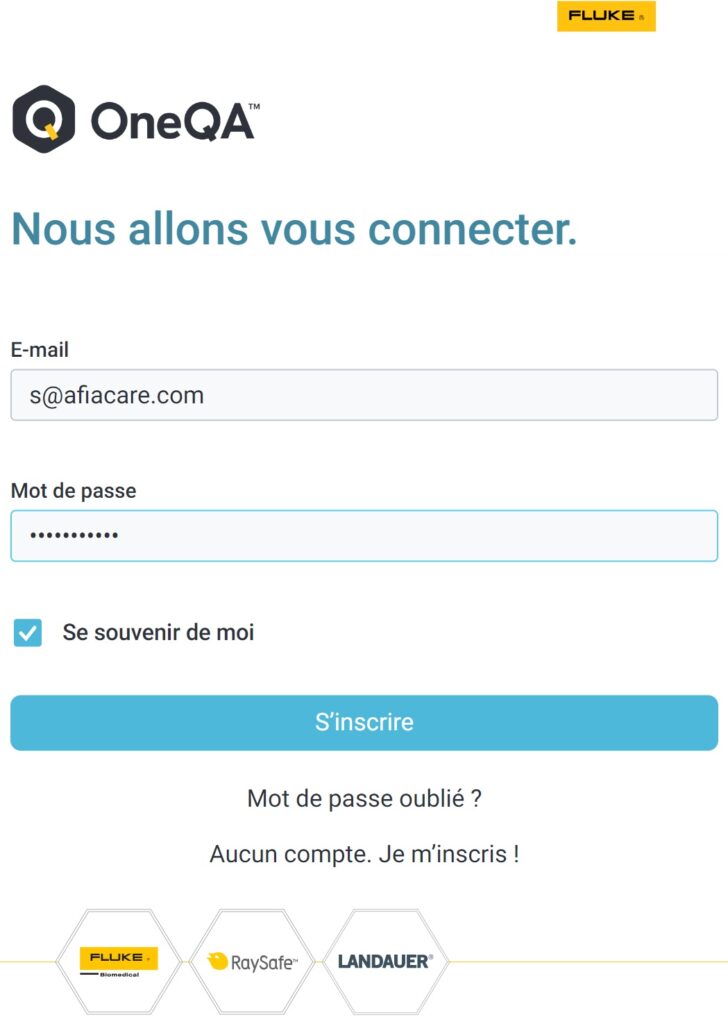The height and width of the screenshot is (1024, 728).
Task: Click the OneQA hexagon logo icon
Action: [43, 119]
